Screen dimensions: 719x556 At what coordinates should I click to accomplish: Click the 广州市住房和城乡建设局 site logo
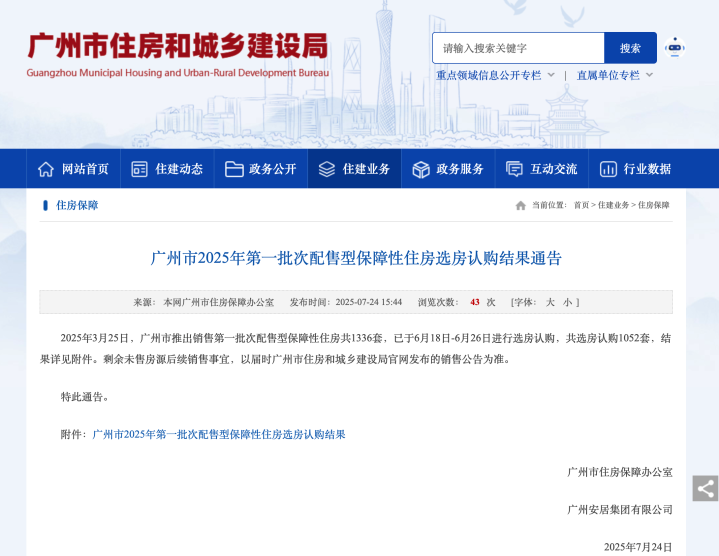(178, 55)
